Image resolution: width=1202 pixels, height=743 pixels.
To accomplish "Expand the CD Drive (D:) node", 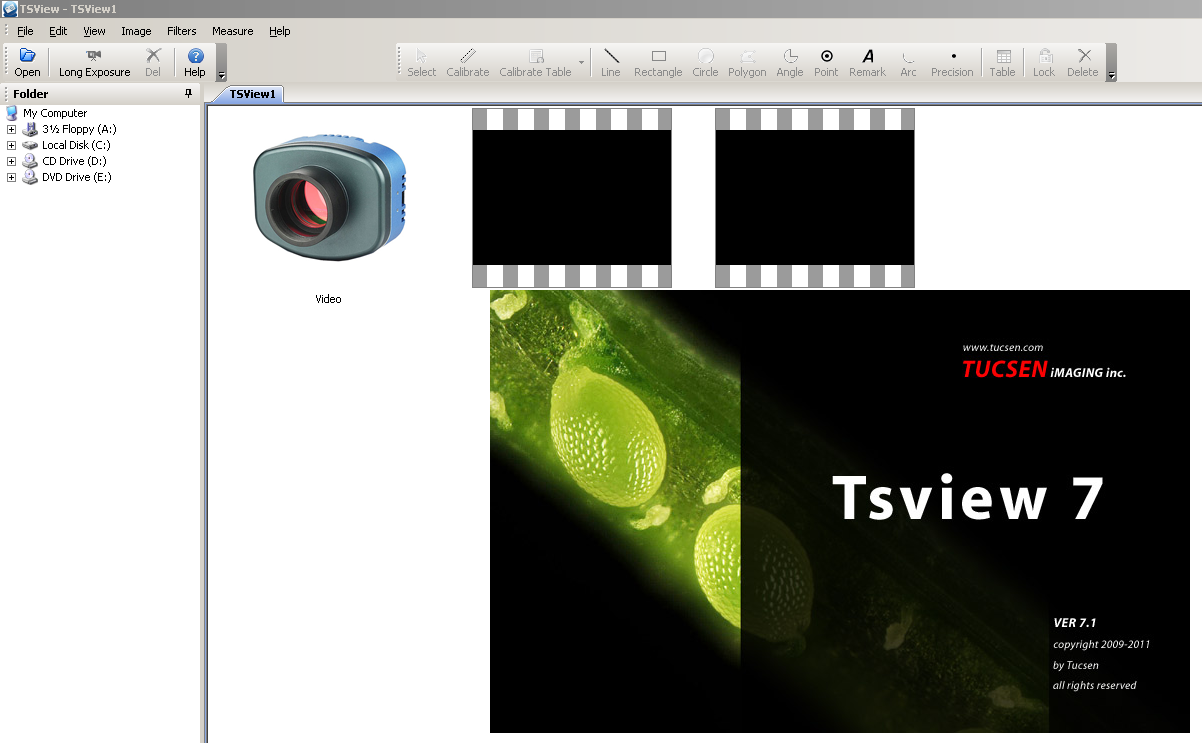I will [11, 161].
